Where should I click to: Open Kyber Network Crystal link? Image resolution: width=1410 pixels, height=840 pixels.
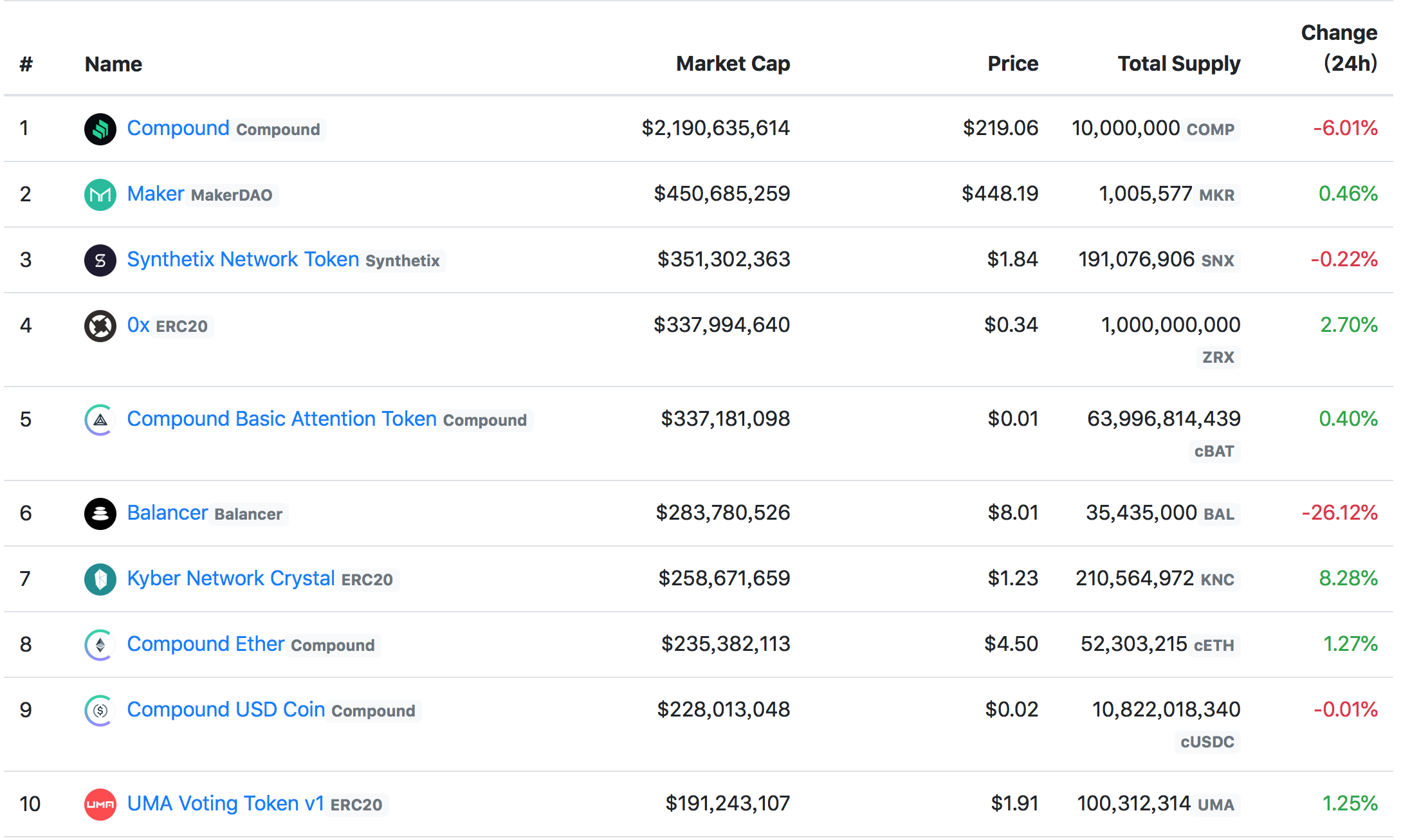(231, 578)
